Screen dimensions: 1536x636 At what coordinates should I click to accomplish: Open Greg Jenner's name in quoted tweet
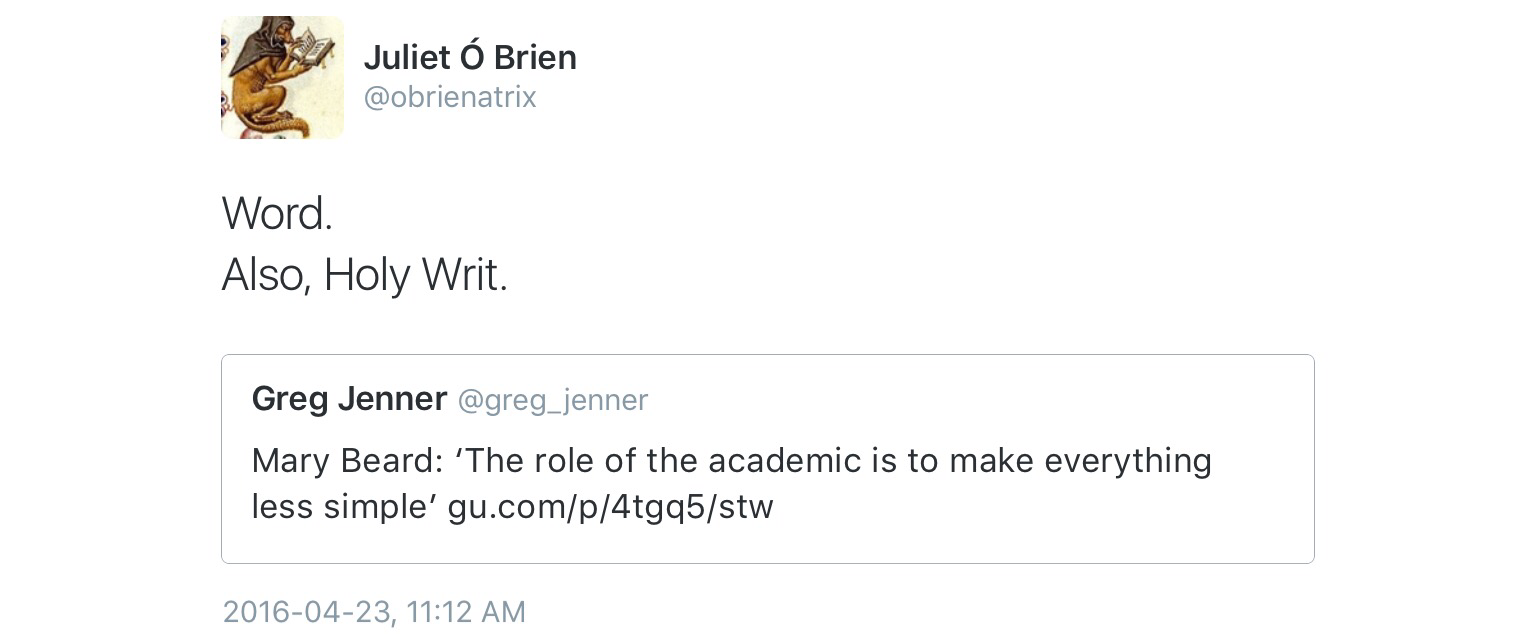coord(349,398)
